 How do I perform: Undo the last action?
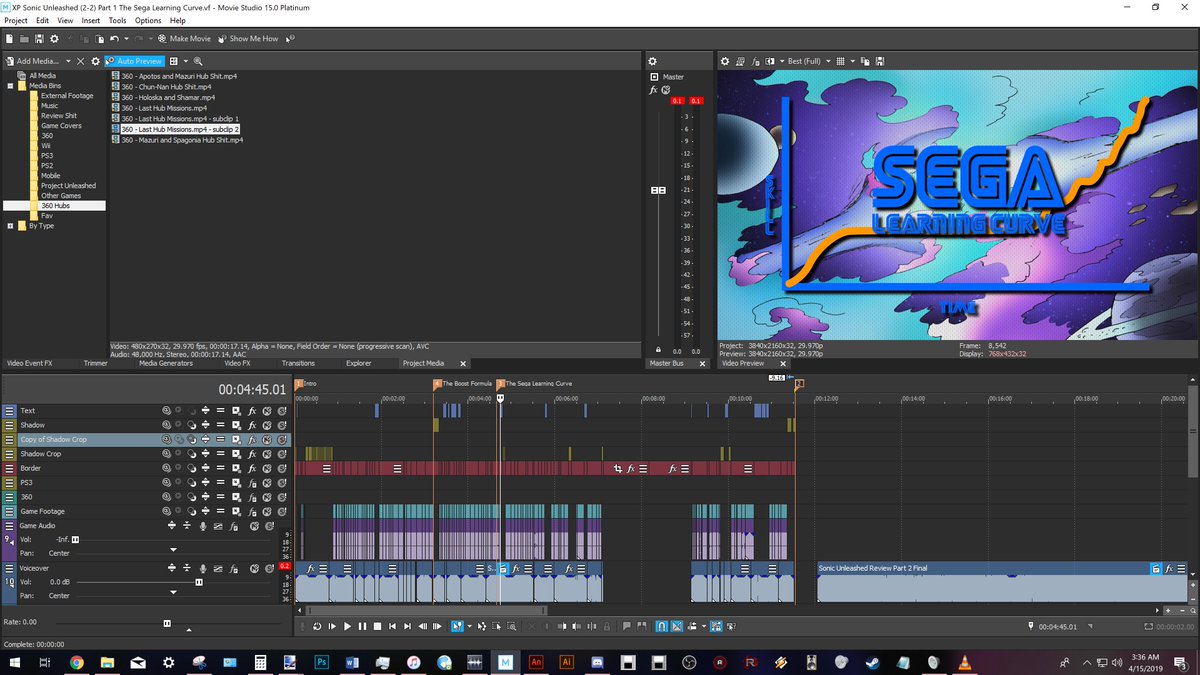(114, 39)
